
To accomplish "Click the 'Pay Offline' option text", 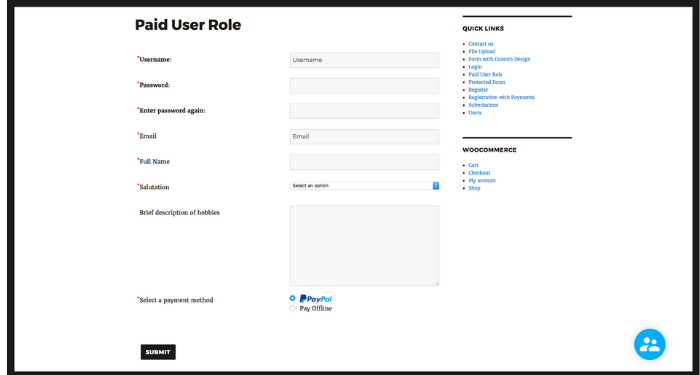I will (x=316, y=308).
